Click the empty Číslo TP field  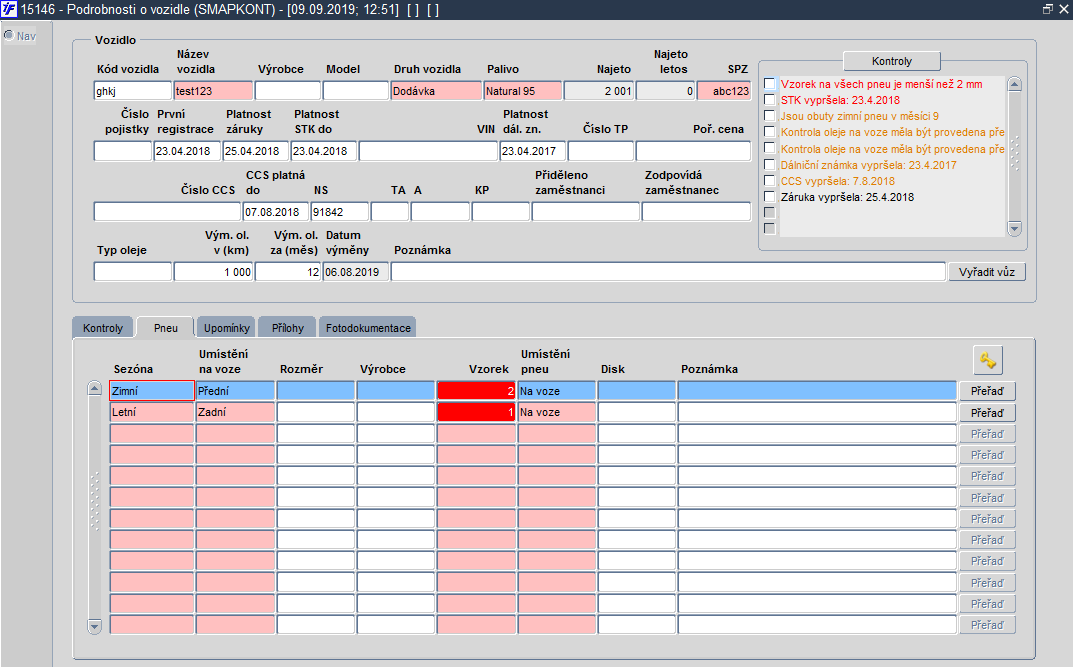coord(600,151)
